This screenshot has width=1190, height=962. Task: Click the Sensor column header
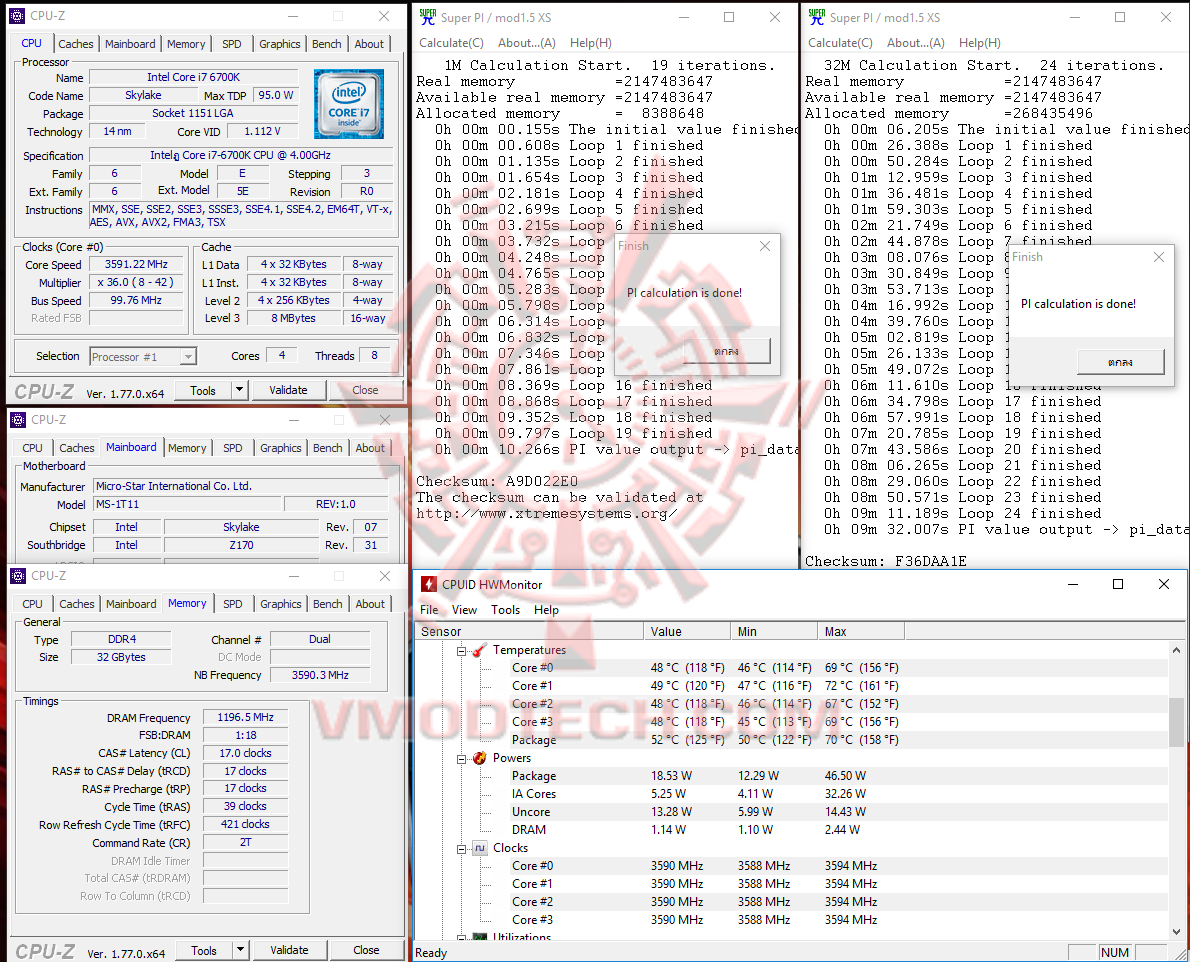tap(530, 631)
